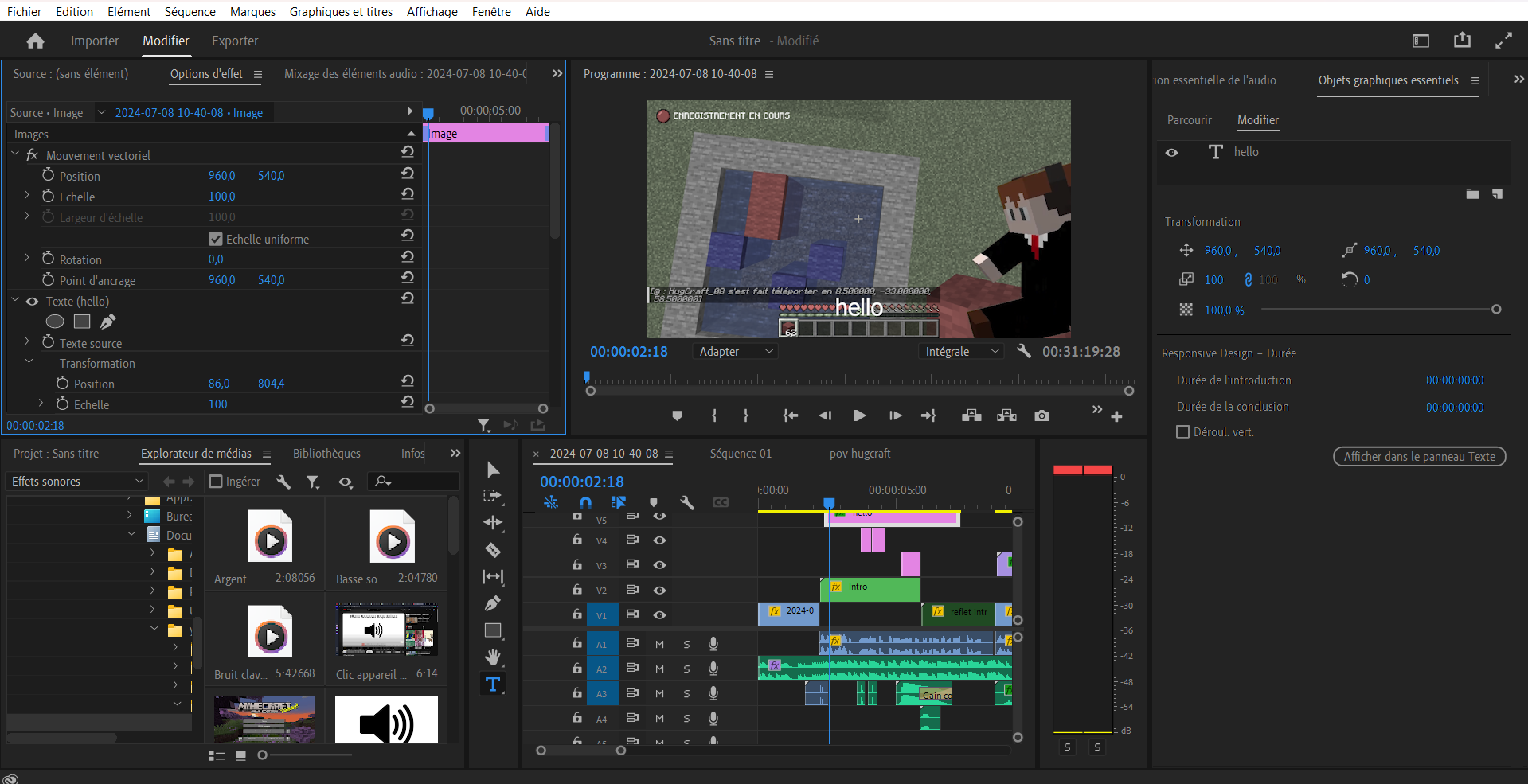
Task: Open the Adapter zoom level dropdown
Action: 735,352
